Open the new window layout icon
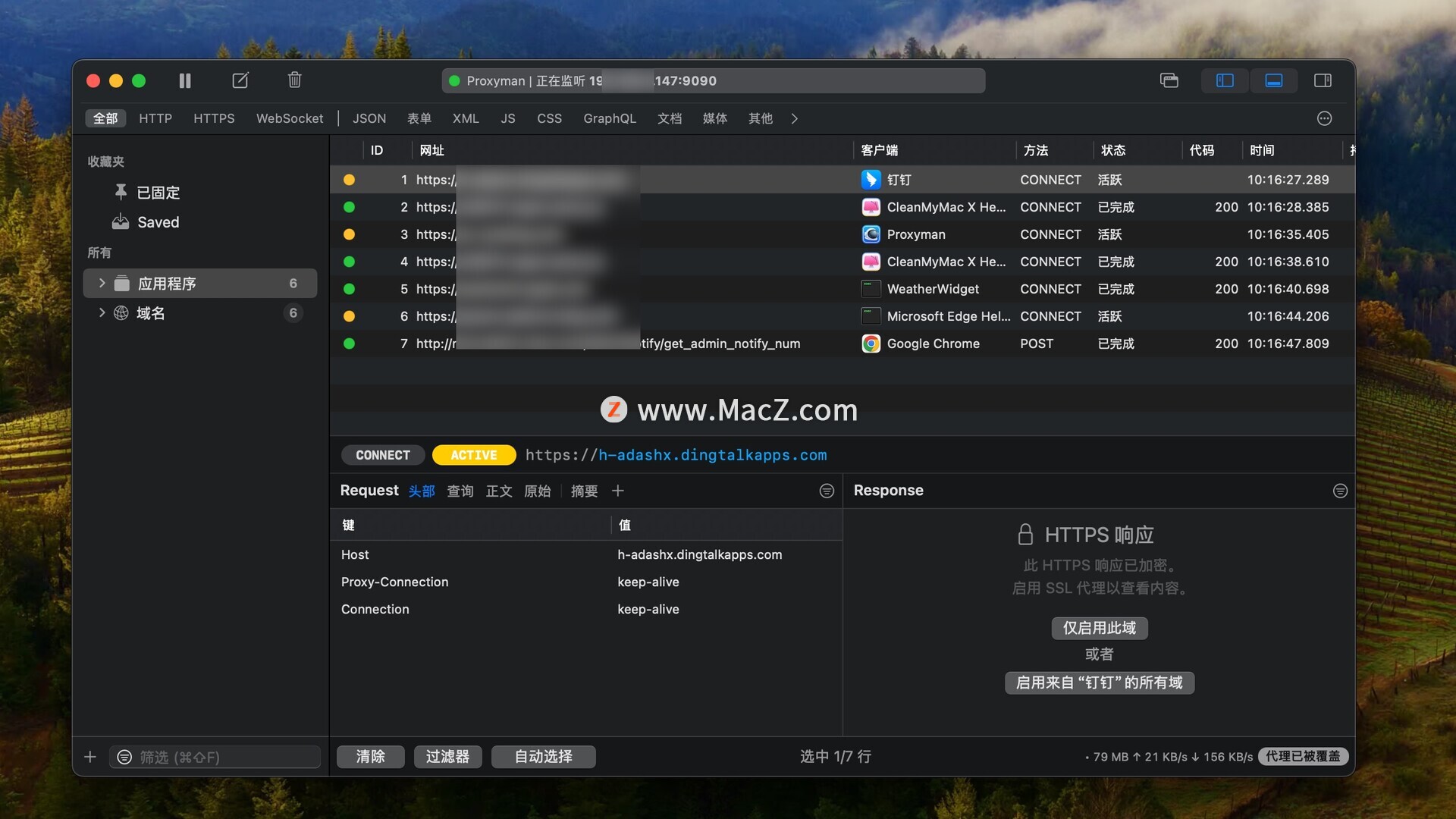The height and width of the screenshot is (819, 1456). 1169,80
